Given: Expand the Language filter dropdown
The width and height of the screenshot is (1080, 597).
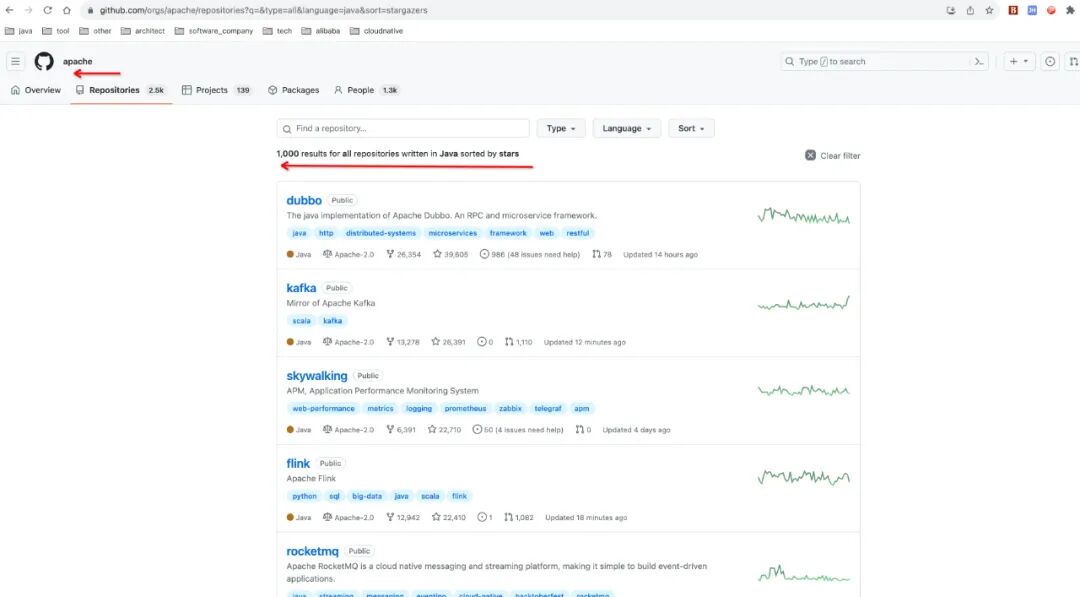Looking at the screenshot, I should point(626,128).
